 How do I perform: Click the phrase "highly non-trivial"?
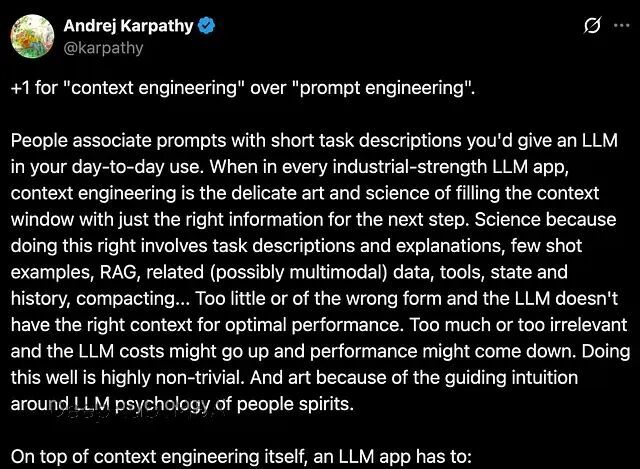pos(169,374)
